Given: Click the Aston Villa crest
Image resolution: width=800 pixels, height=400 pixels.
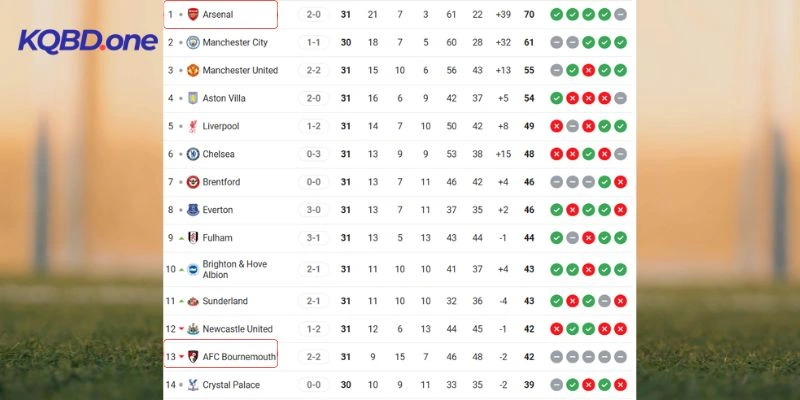Looking at the screenshot, I should pyautogui.click(x=193, y=98).
